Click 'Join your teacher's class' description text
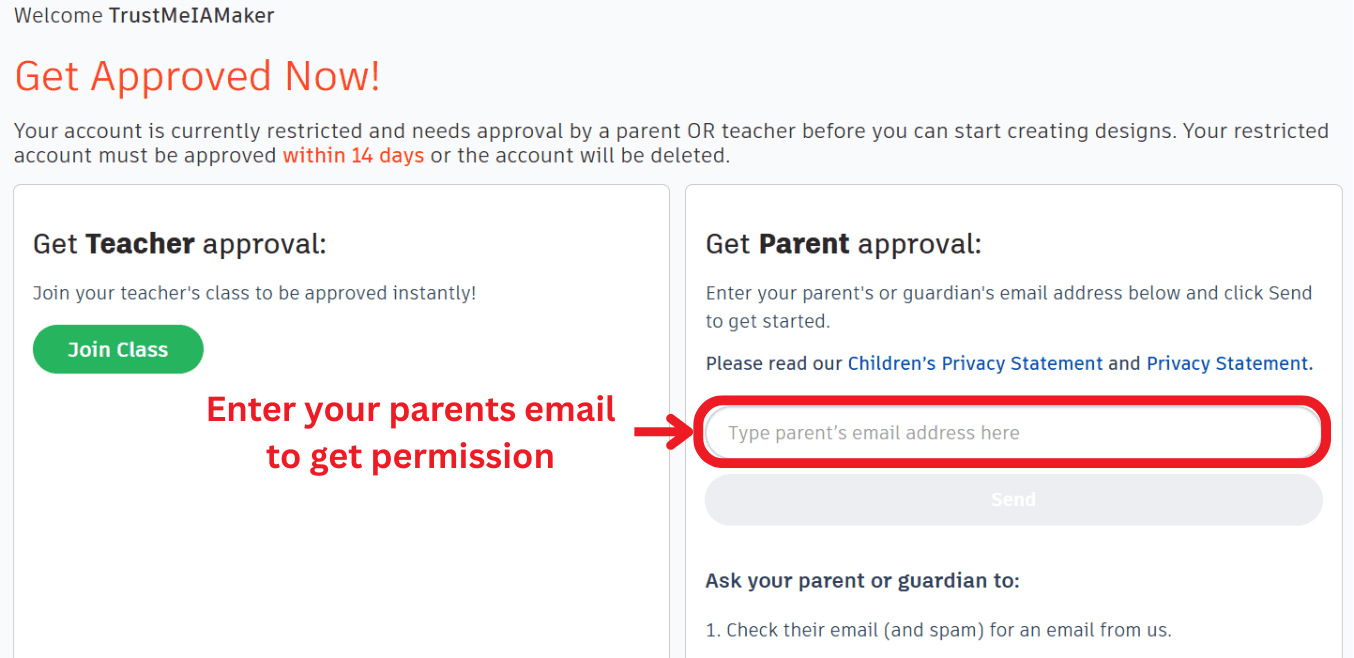 254,293
